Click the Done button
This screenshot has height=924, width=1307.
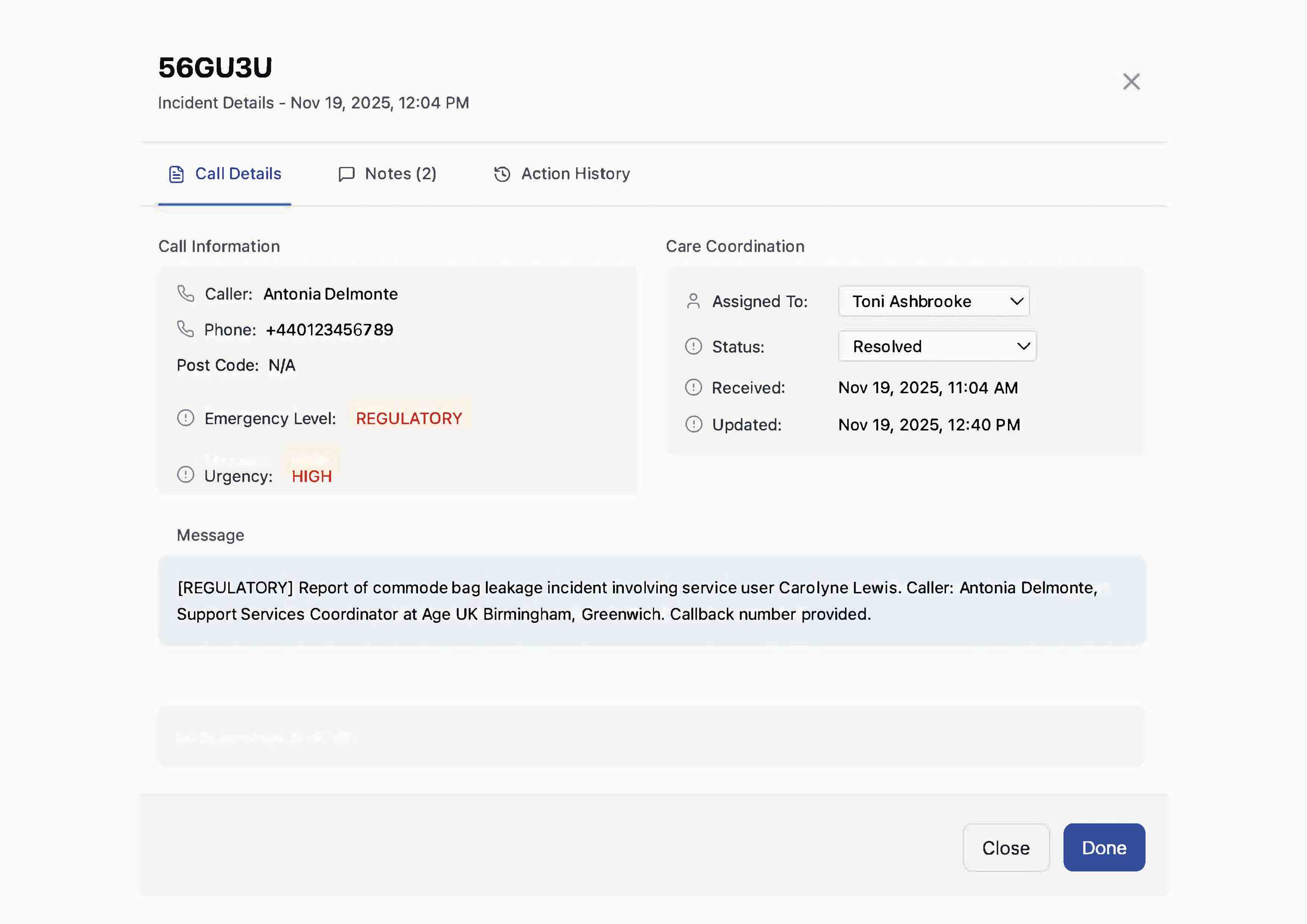point(1104,847)
